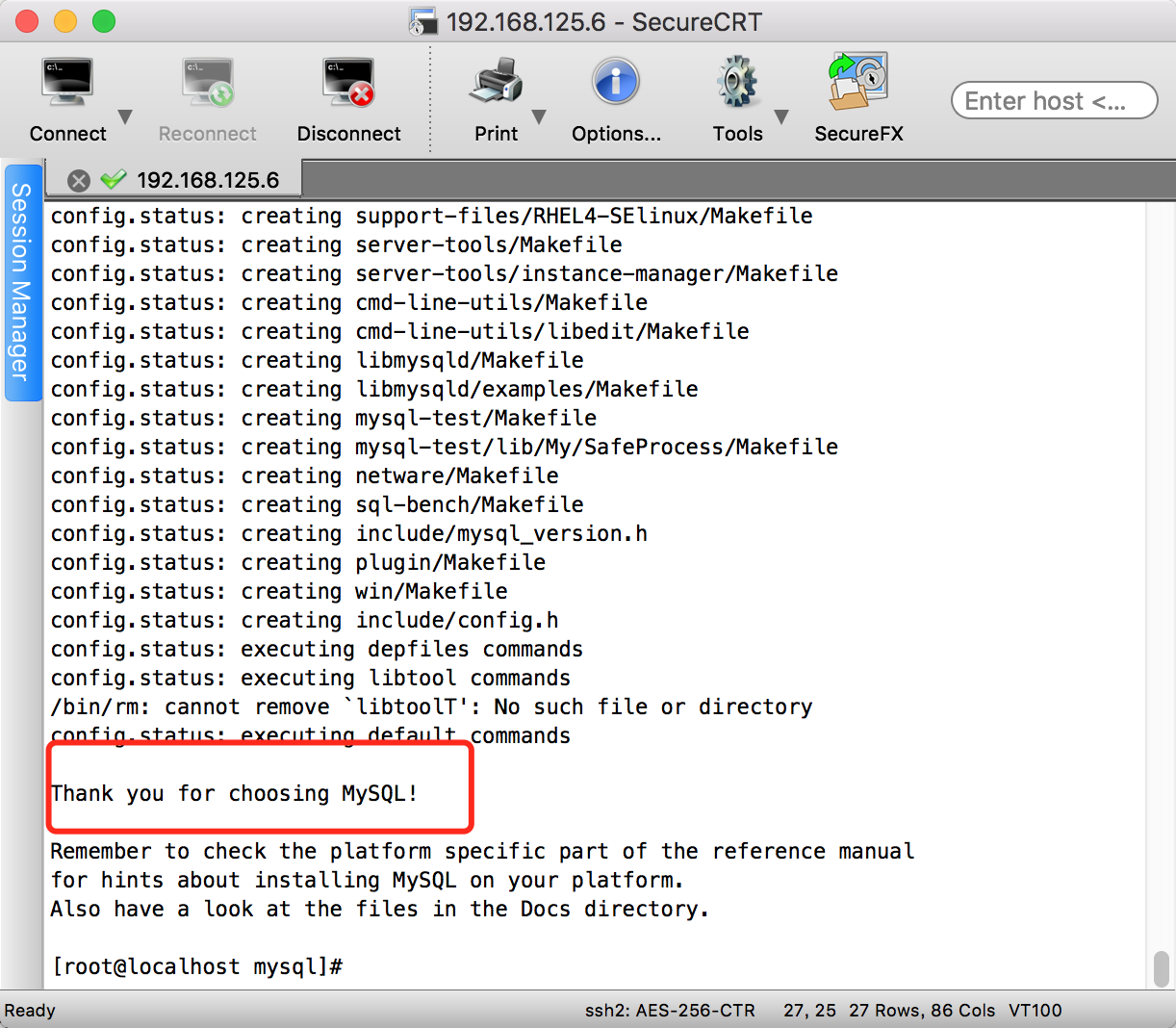1176x1028 pixels.
Task: Click the 'creating cmd-line-utils/libedit/Makefile' line
Action: tap(400, 331)
